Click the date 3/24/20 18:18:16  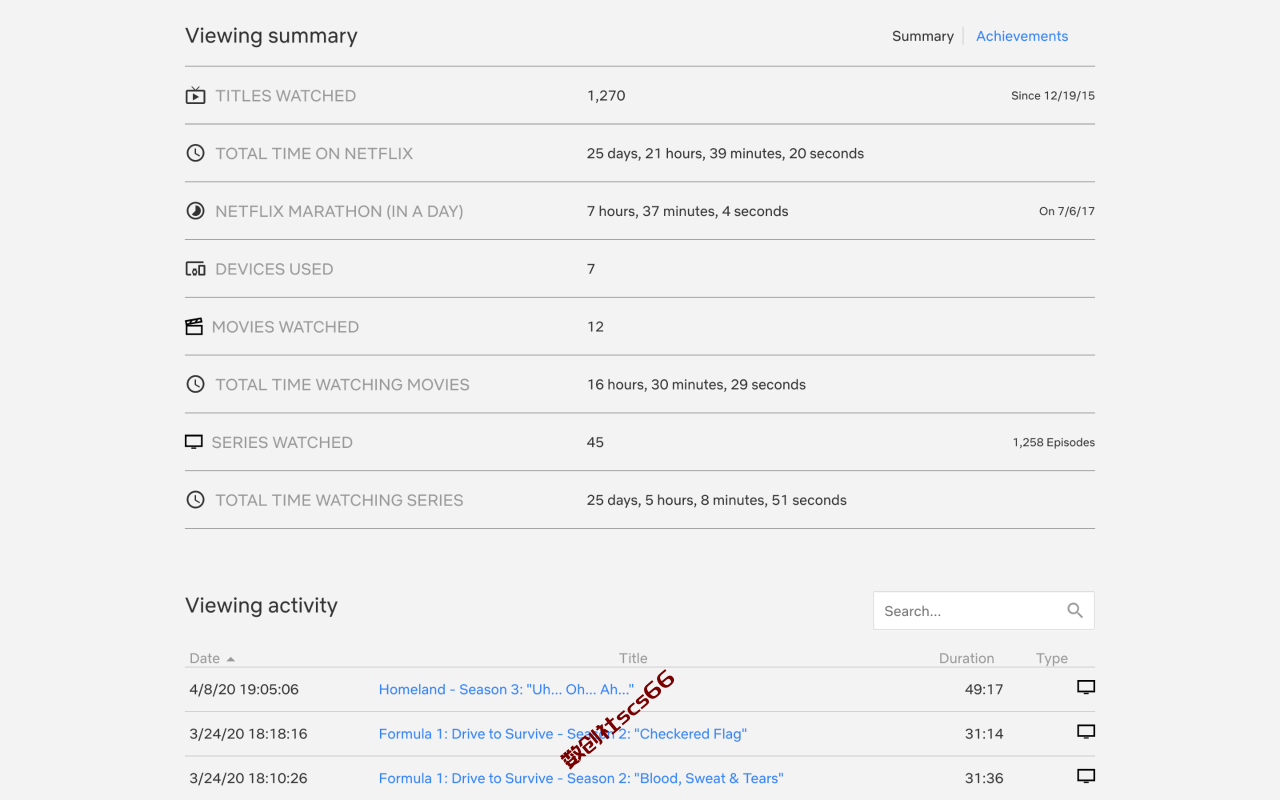tap(248, 733)
